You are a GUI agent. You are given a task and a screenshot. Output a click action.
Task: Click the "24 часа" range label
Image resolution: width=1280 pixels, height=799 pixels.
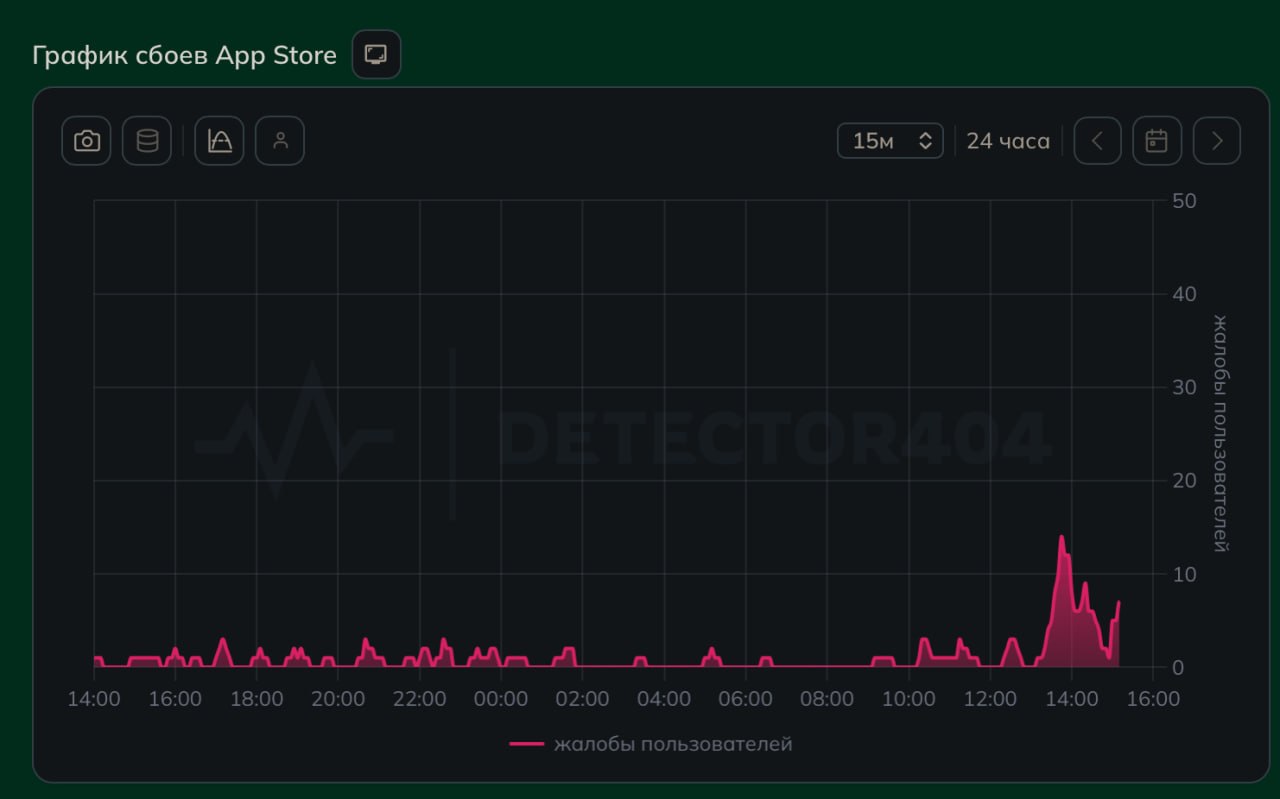(1008, 141)
